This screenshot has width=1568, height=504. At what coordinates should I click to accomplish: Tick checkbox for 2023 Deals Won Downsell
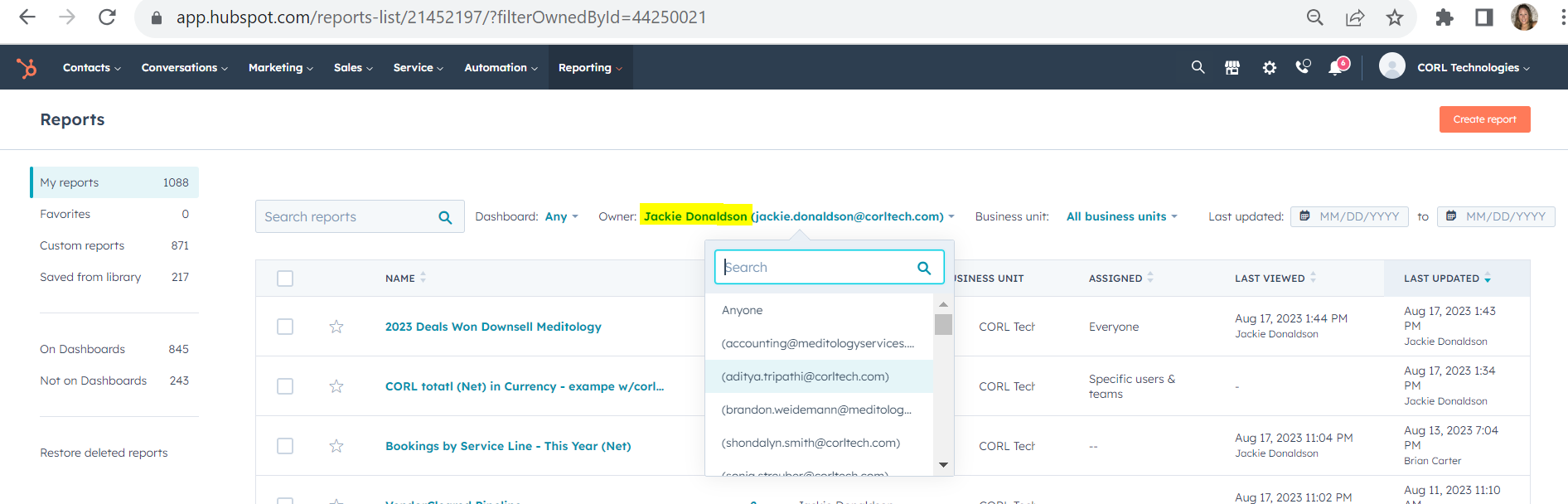click(285, 327)
